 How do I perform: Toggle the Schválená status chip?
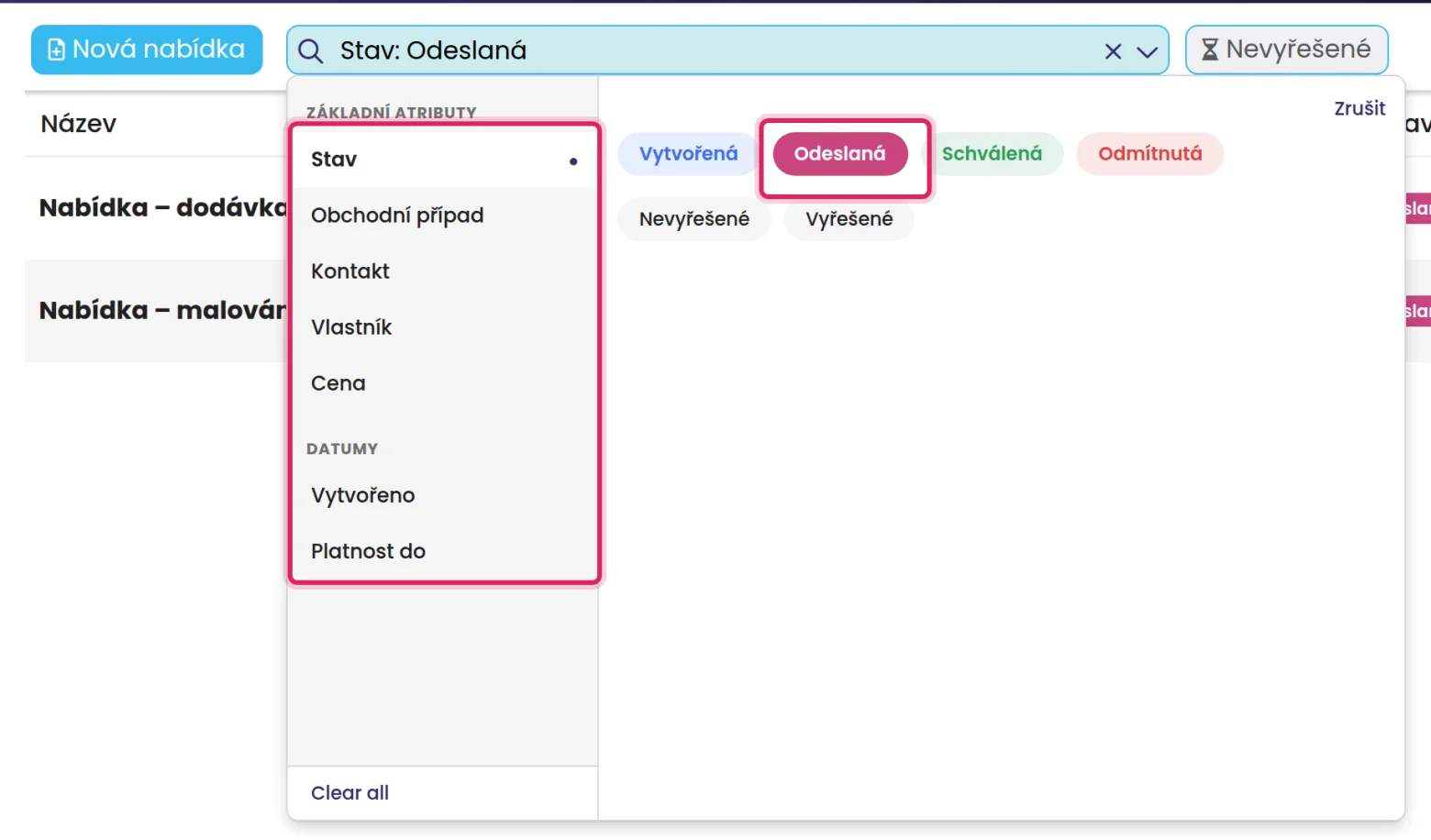coord(992,154)
